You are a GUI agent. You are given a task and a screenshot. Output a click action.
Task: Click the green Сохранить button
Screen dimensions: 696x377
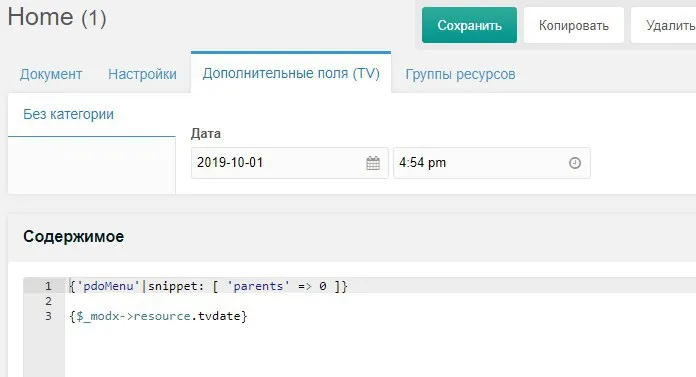469,25
